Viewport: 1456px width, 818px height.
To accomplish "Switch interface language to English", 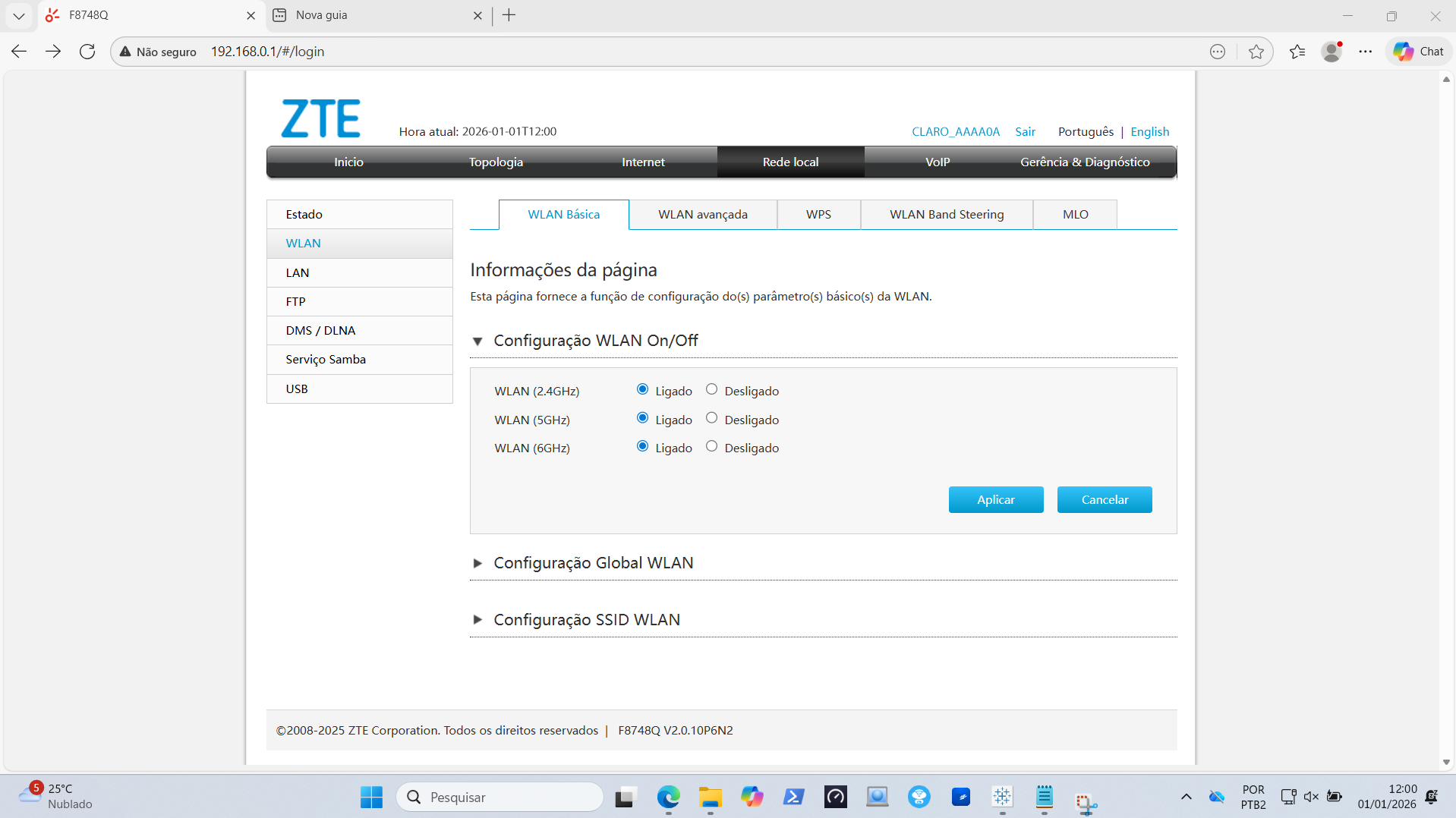I will tap(1149, 131).
